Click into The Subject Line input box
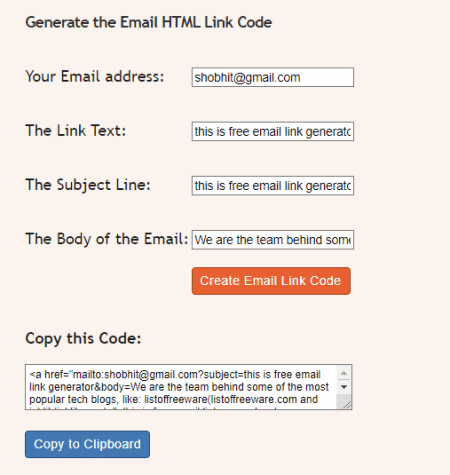The height and width of the screenshot is (475, 450). tap(273, 186)
